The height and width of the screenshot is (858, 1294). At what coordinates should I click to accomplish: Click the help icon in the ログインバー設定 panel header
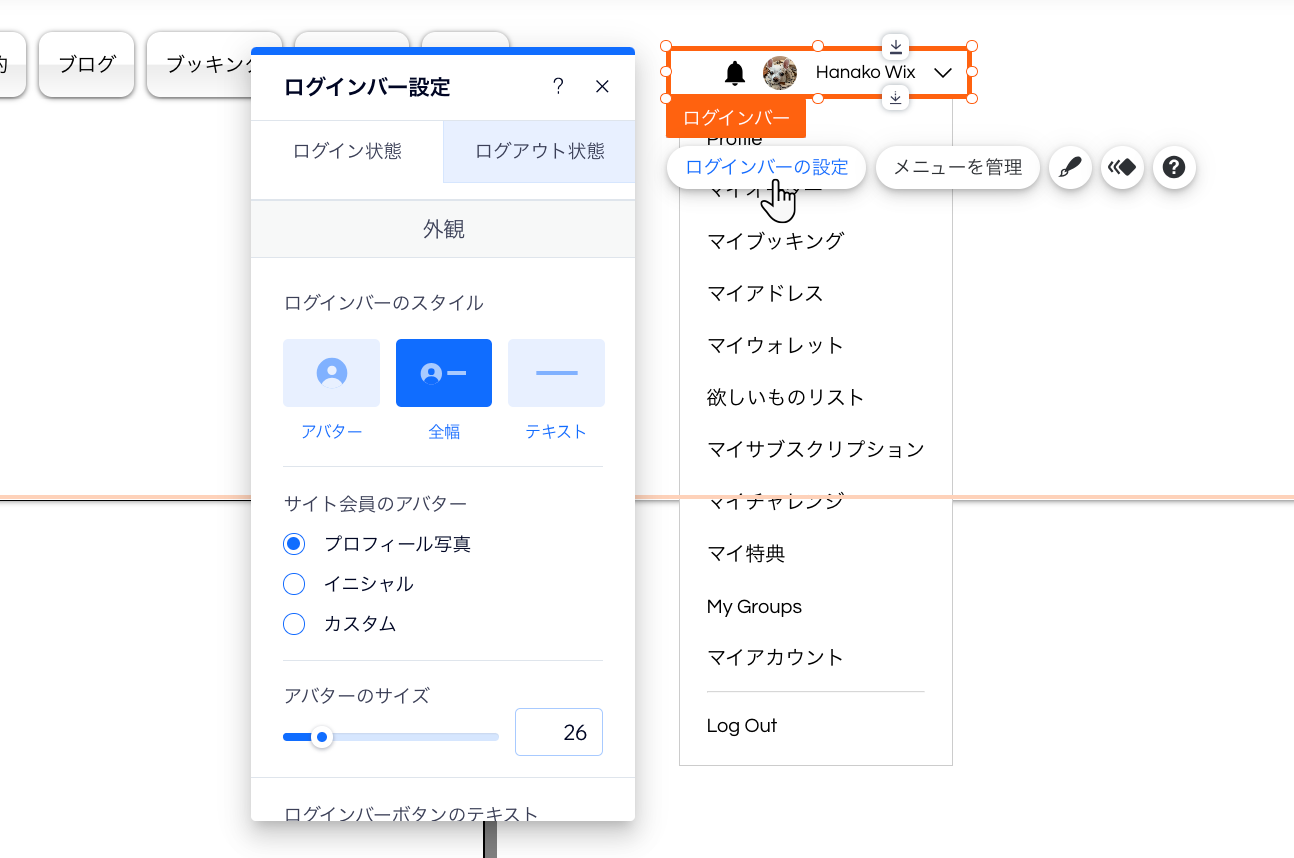tap(558, 87)
